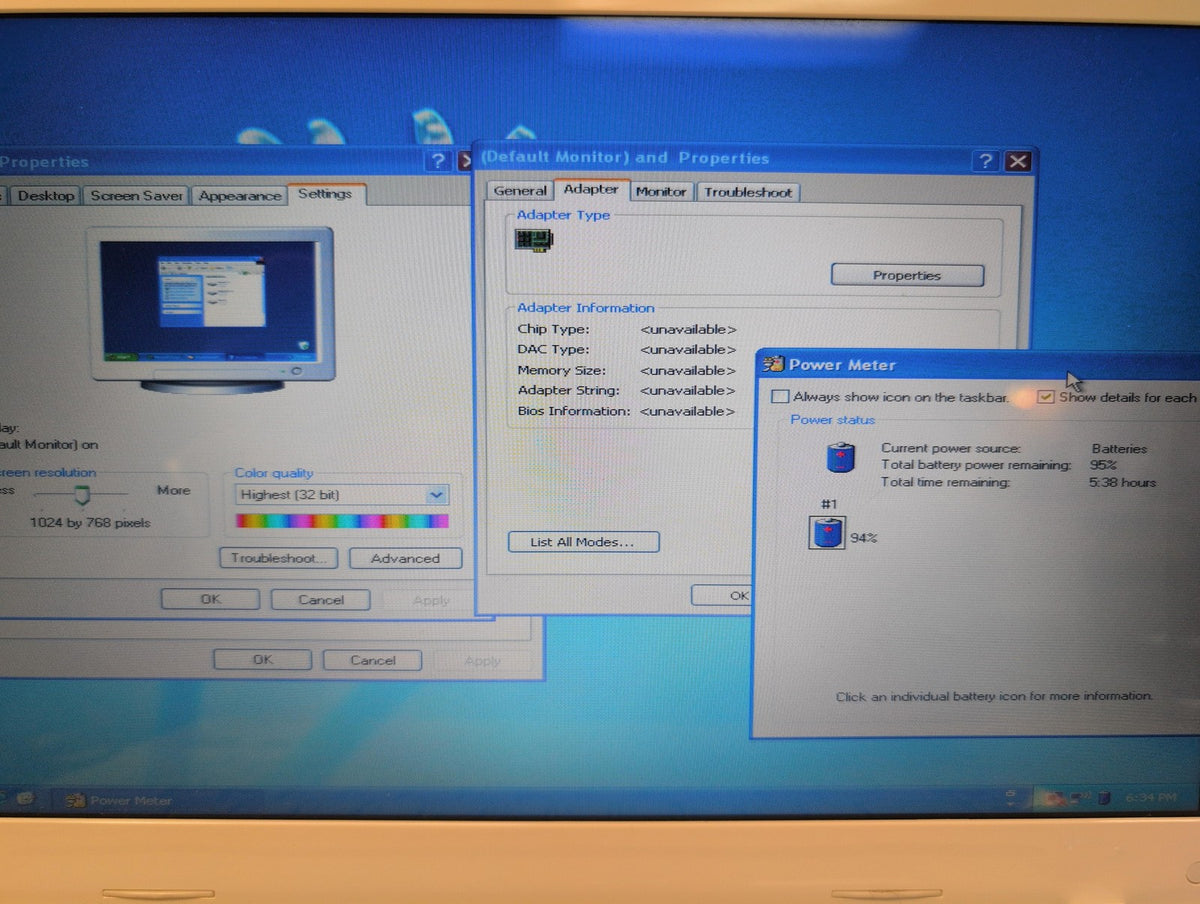
Task: Open the Appearance tab
Action: 239,196
